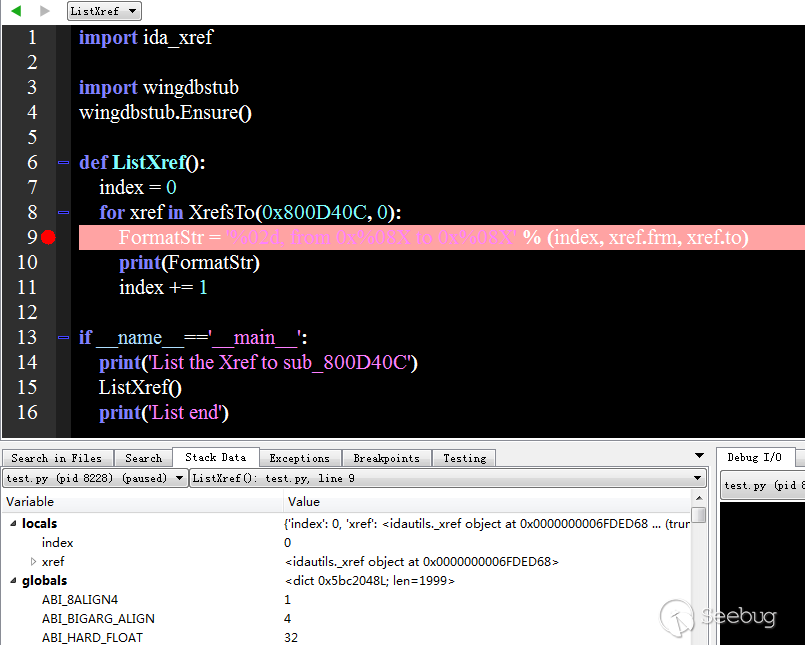Collapse the def ListXref fold marker
This screenshot has height=645, width=805.
[63, 162]
